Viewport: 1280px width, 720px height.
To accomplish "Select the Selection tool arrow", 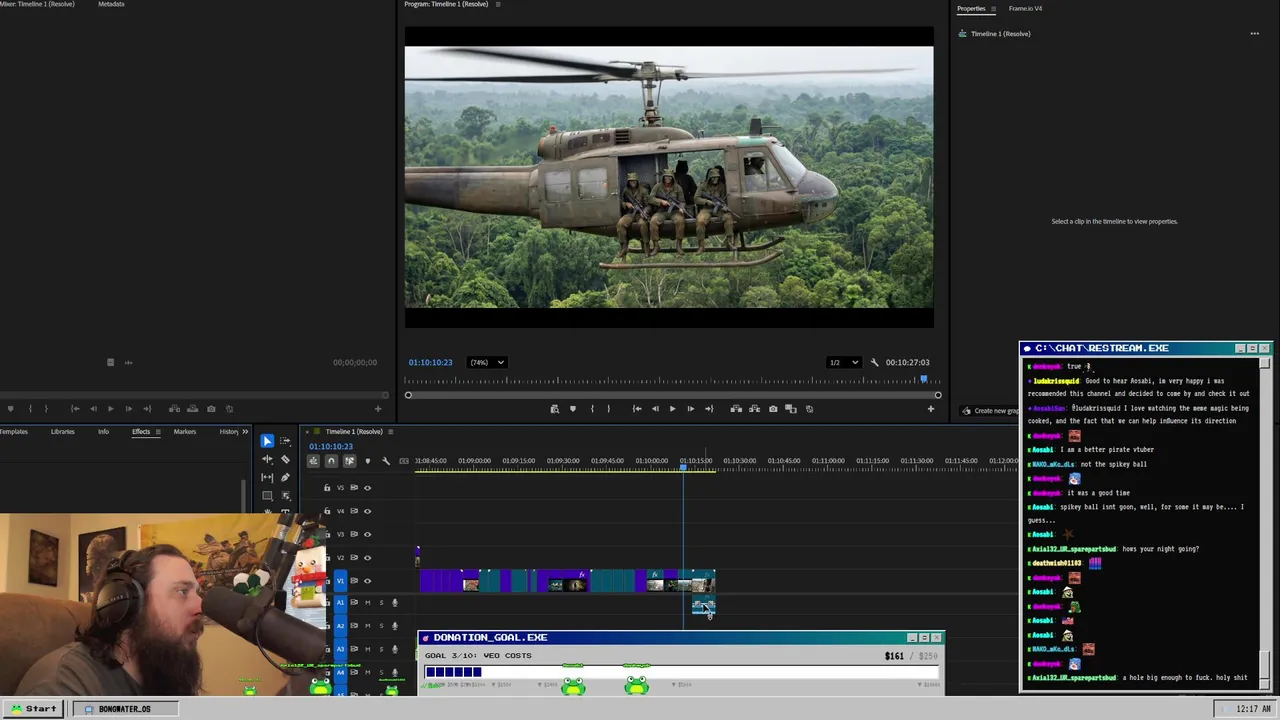I will (x=267, y=441).
